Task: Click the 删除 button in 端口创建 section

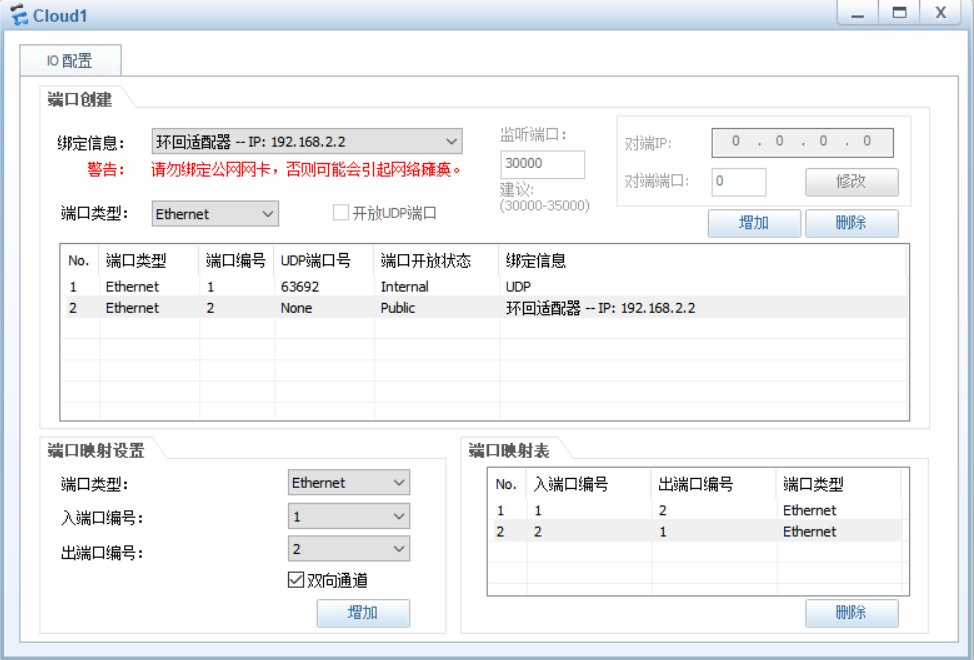Action: tap(851, 223)
